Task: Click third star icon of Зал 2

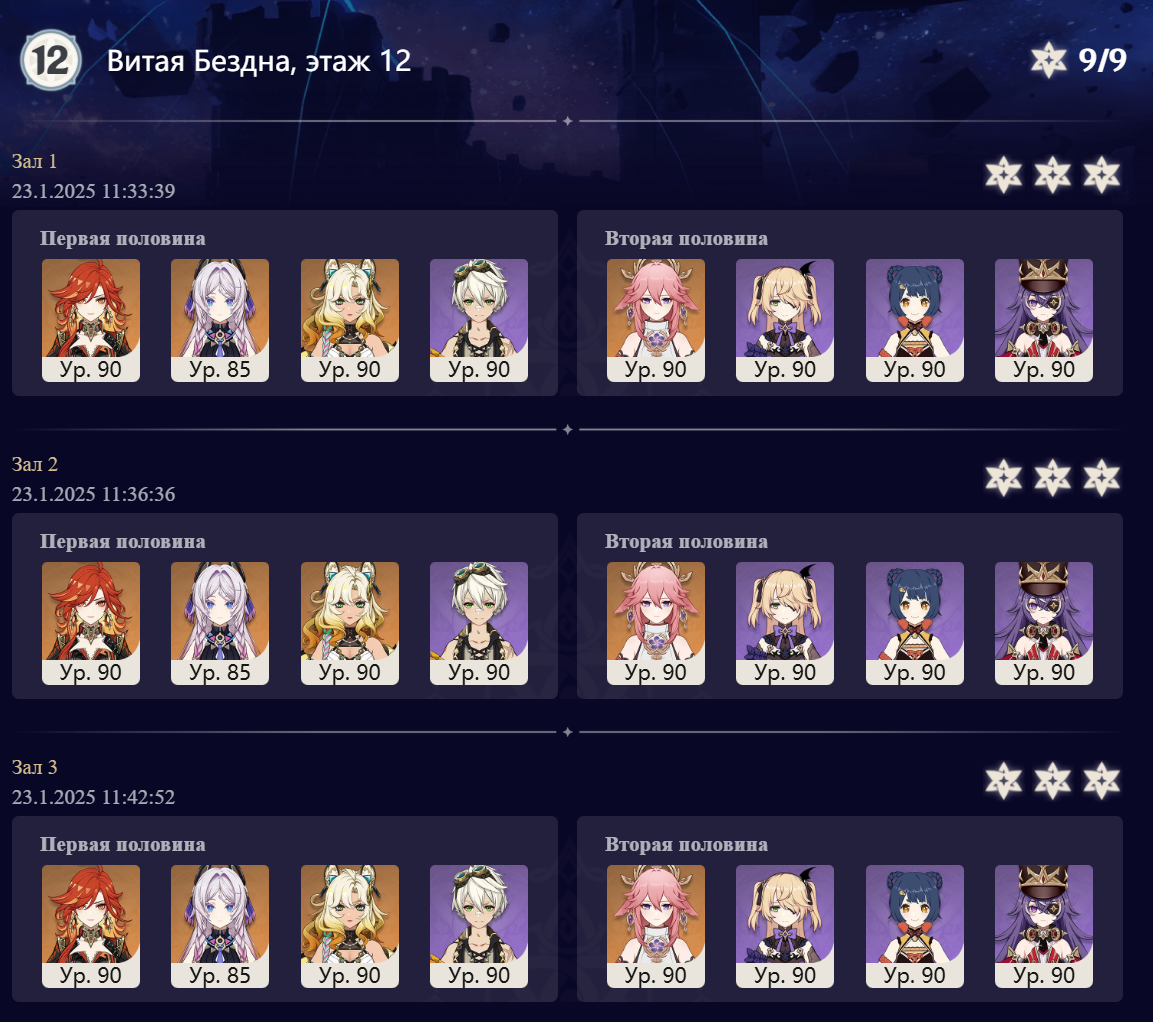Action: click(1102, 478)
